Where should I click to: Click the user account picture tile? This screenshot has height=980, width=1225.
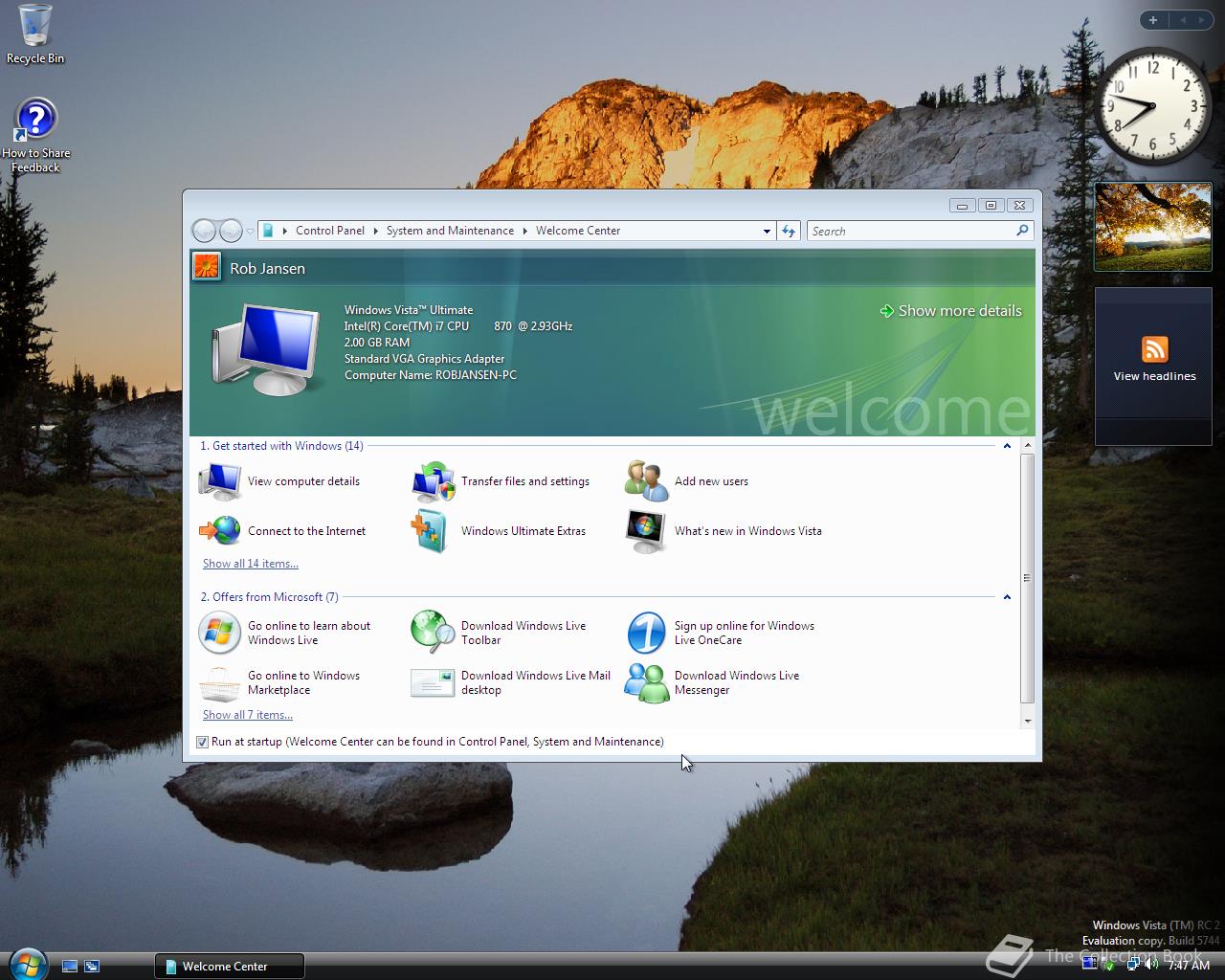coord(207,266)
